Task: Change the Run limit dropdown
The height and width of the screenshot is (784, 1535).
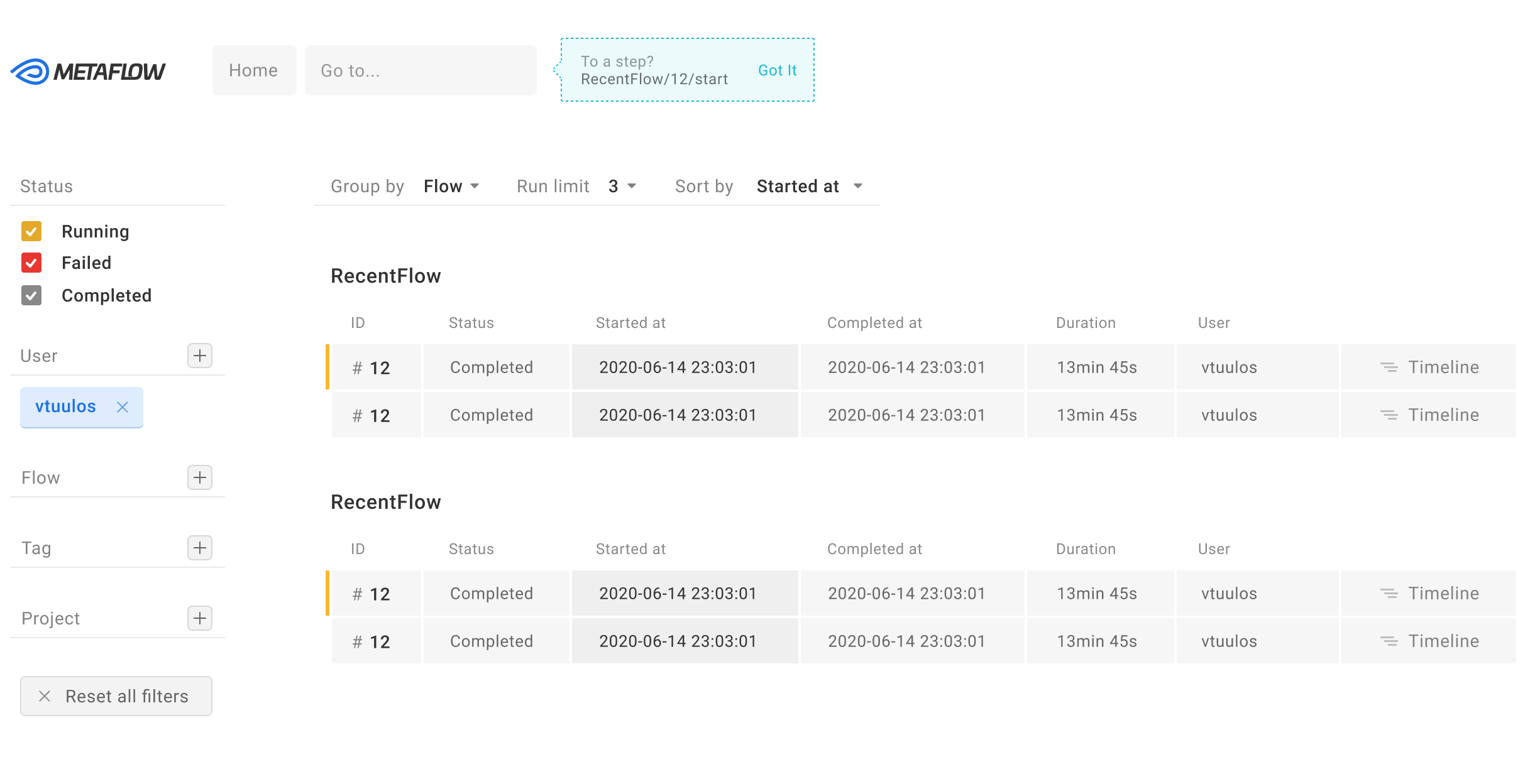Action: pyautogui.click(x=621, y=186)
